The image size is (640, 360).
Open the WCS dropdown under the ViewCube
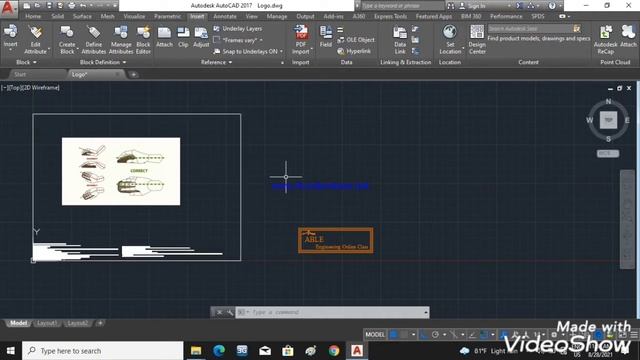pos(608,153)
